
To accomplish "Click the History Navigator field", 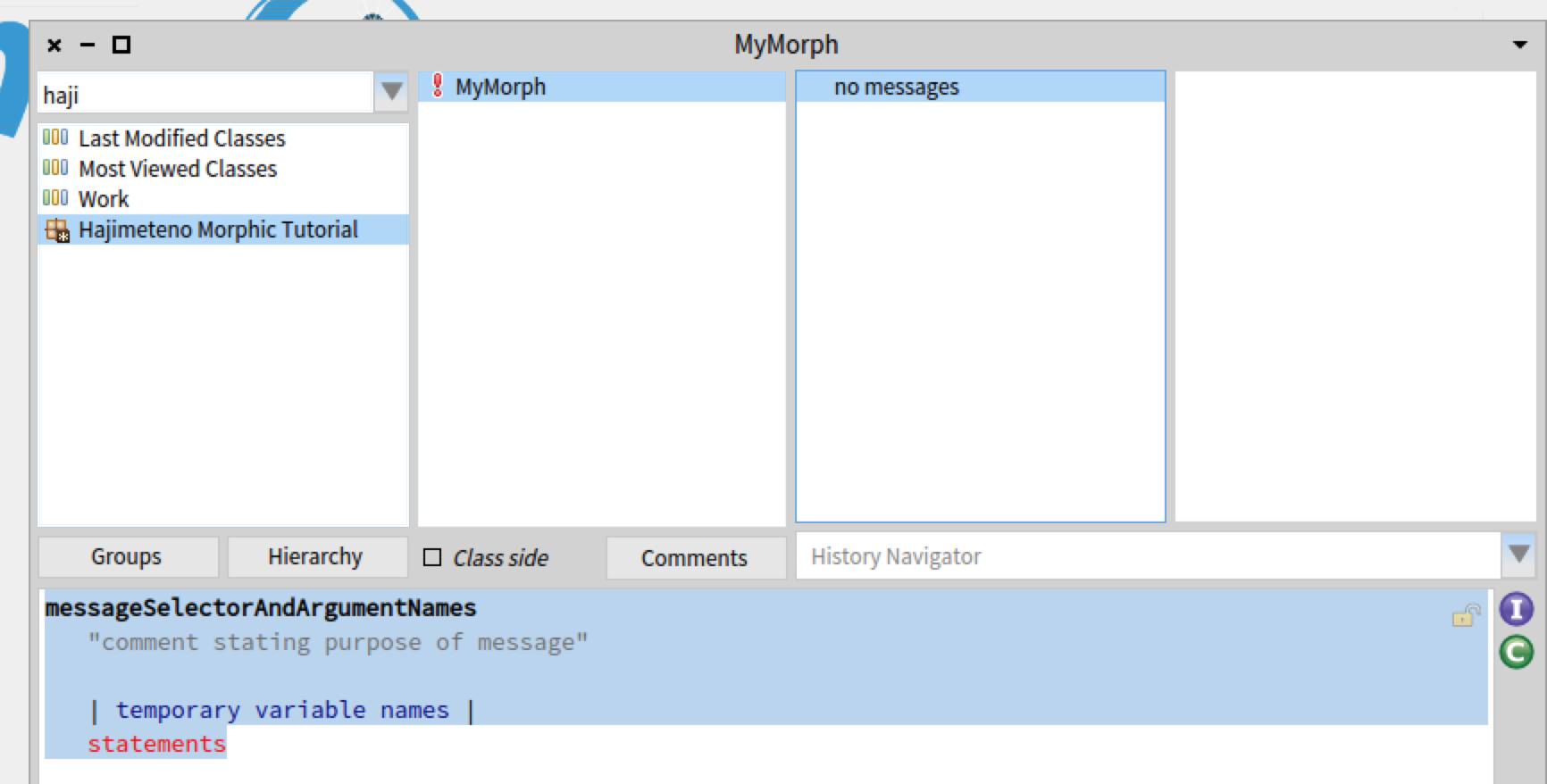I will [1148, 555].
